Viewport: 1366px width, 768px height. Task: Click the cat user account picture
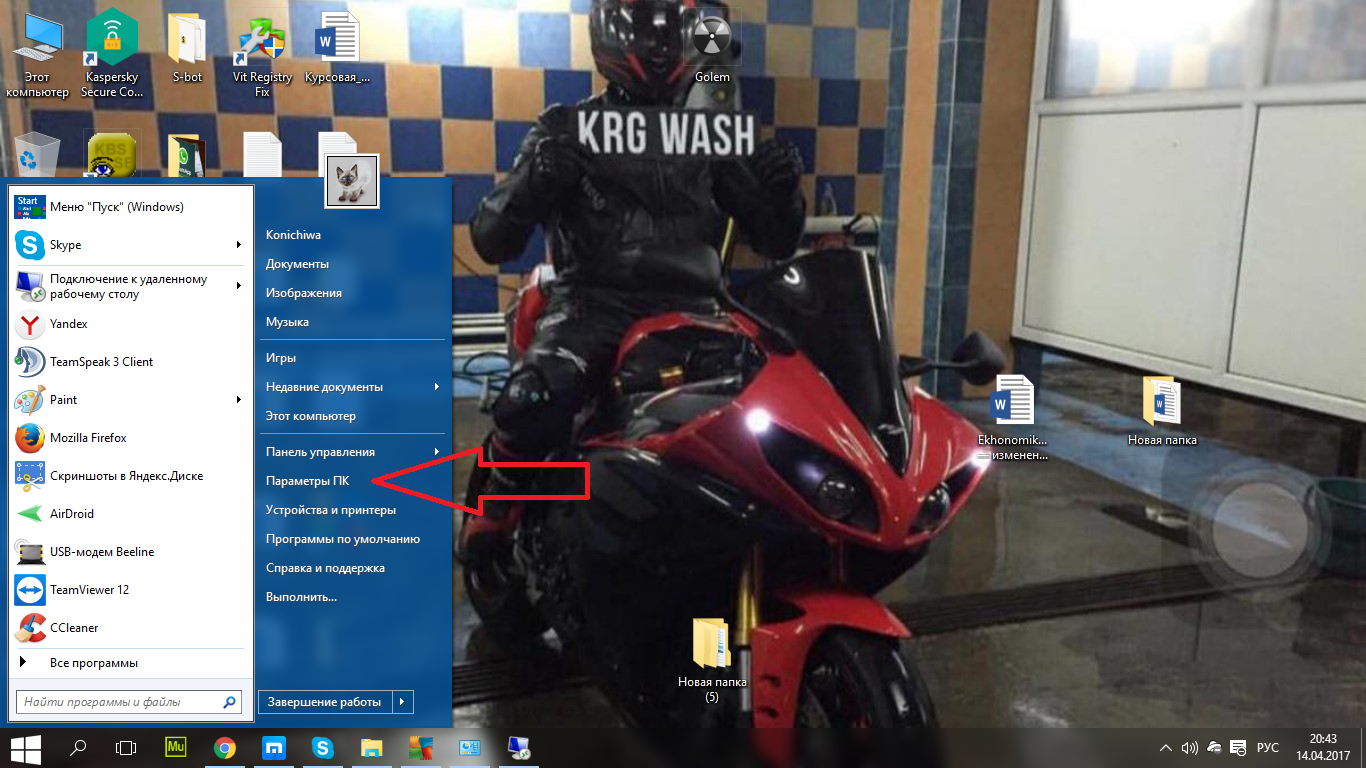(x=353, y=182)
